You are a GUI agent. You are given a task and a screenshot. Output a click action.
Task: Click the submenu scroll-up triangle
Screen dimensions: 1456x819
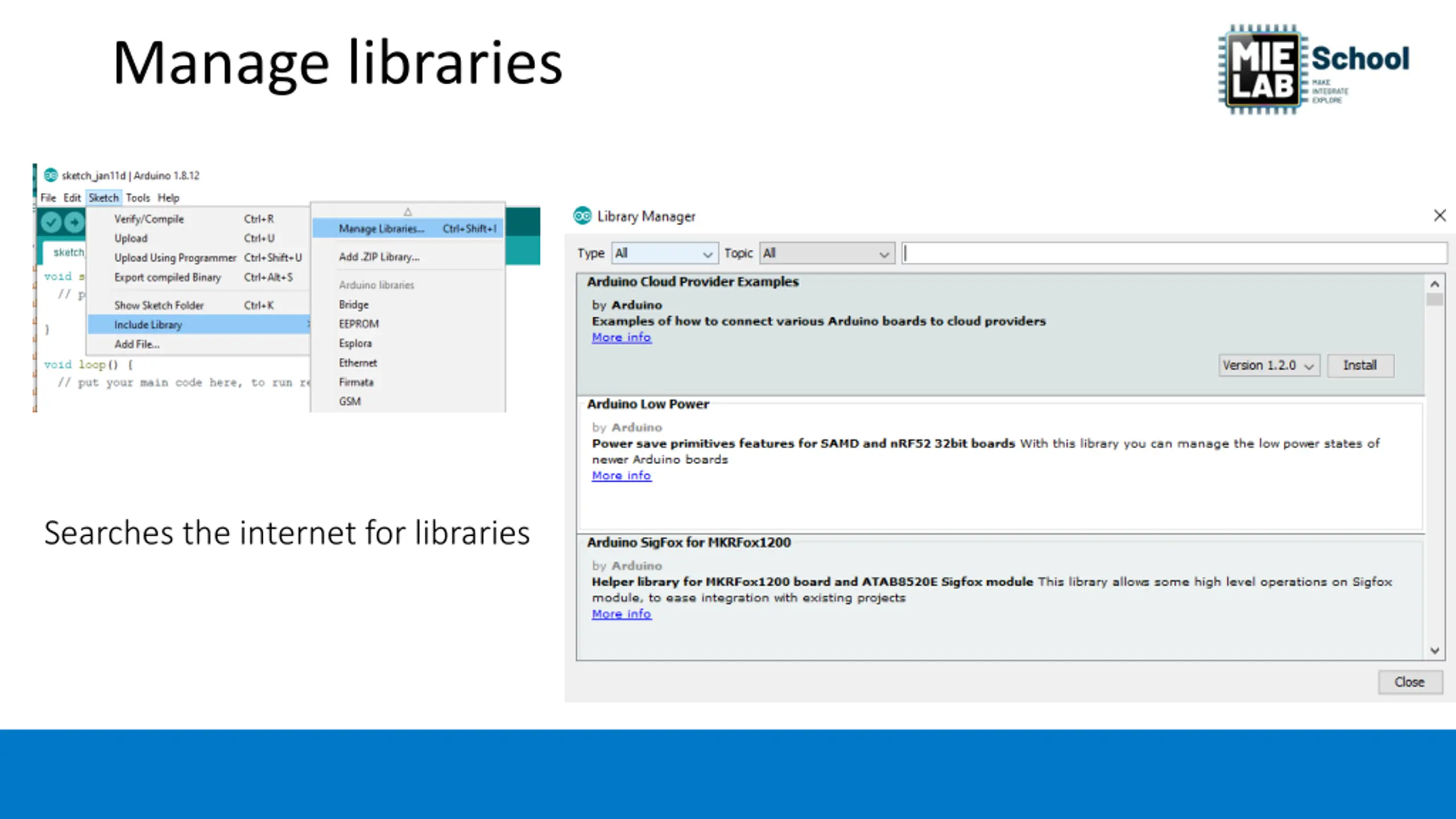[x=408, y=212]
